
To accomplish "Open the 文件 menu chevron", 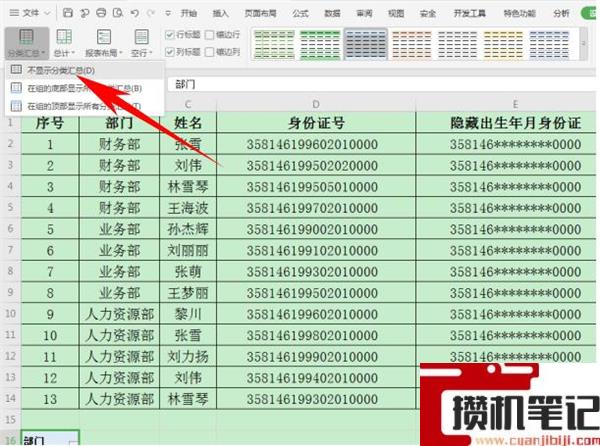I will [47, 13].
